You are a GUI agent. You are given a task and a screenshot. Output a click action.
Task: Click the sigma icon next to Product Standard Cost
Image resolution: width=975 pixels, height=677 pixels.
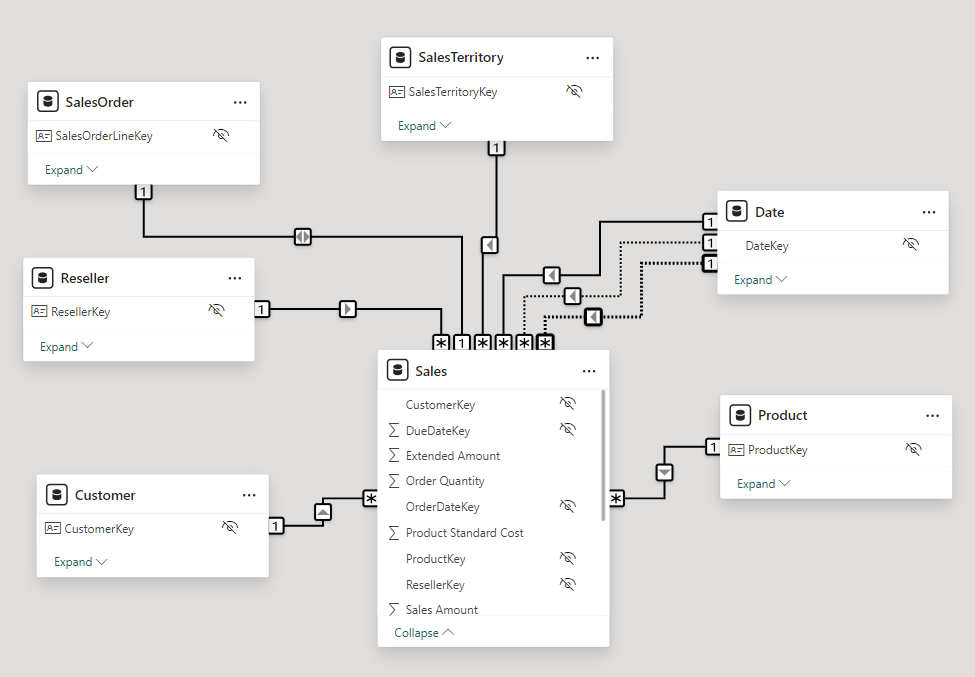tap(393, 532)
